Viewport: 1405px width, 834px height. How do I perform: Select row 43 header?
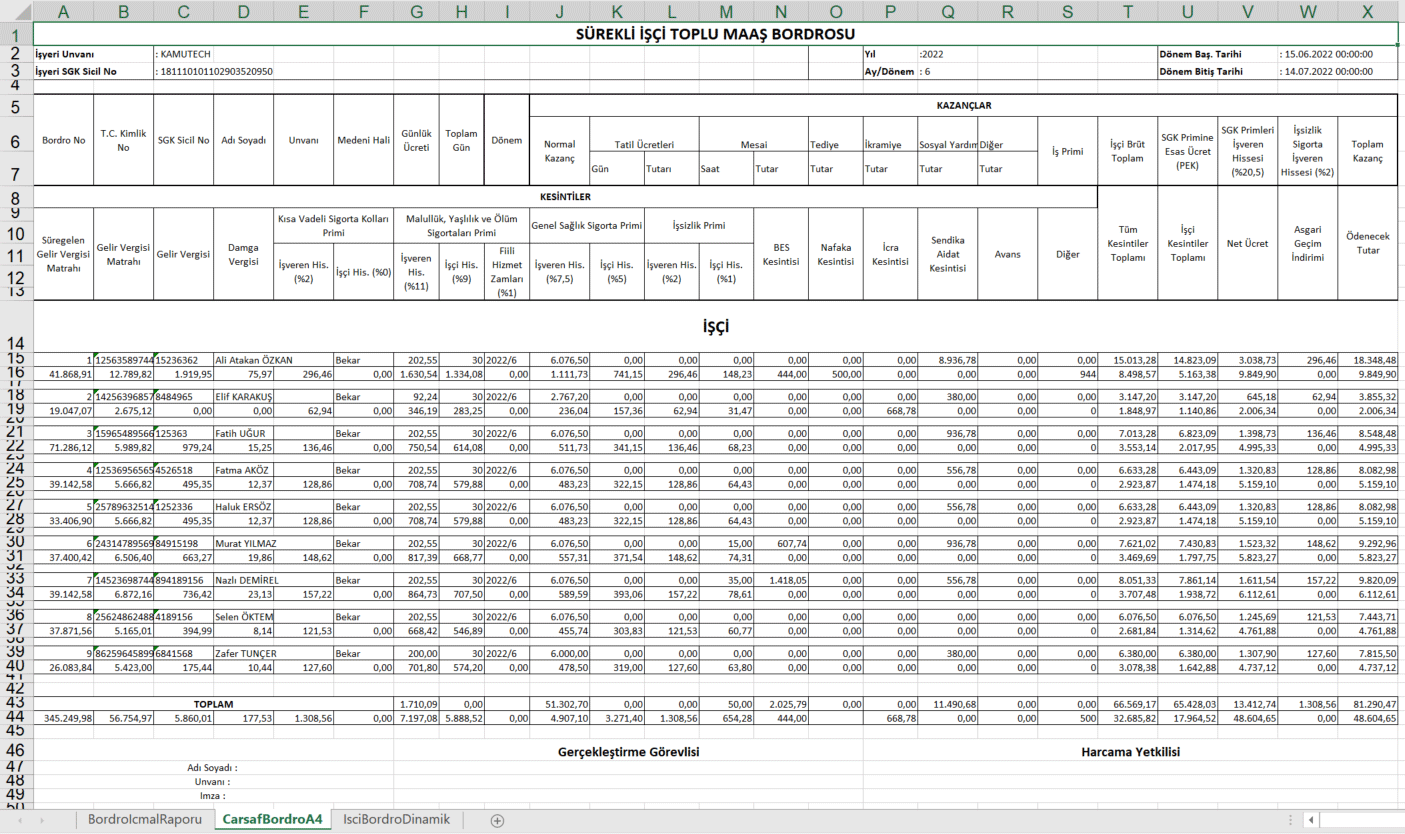tap(16, 703)
